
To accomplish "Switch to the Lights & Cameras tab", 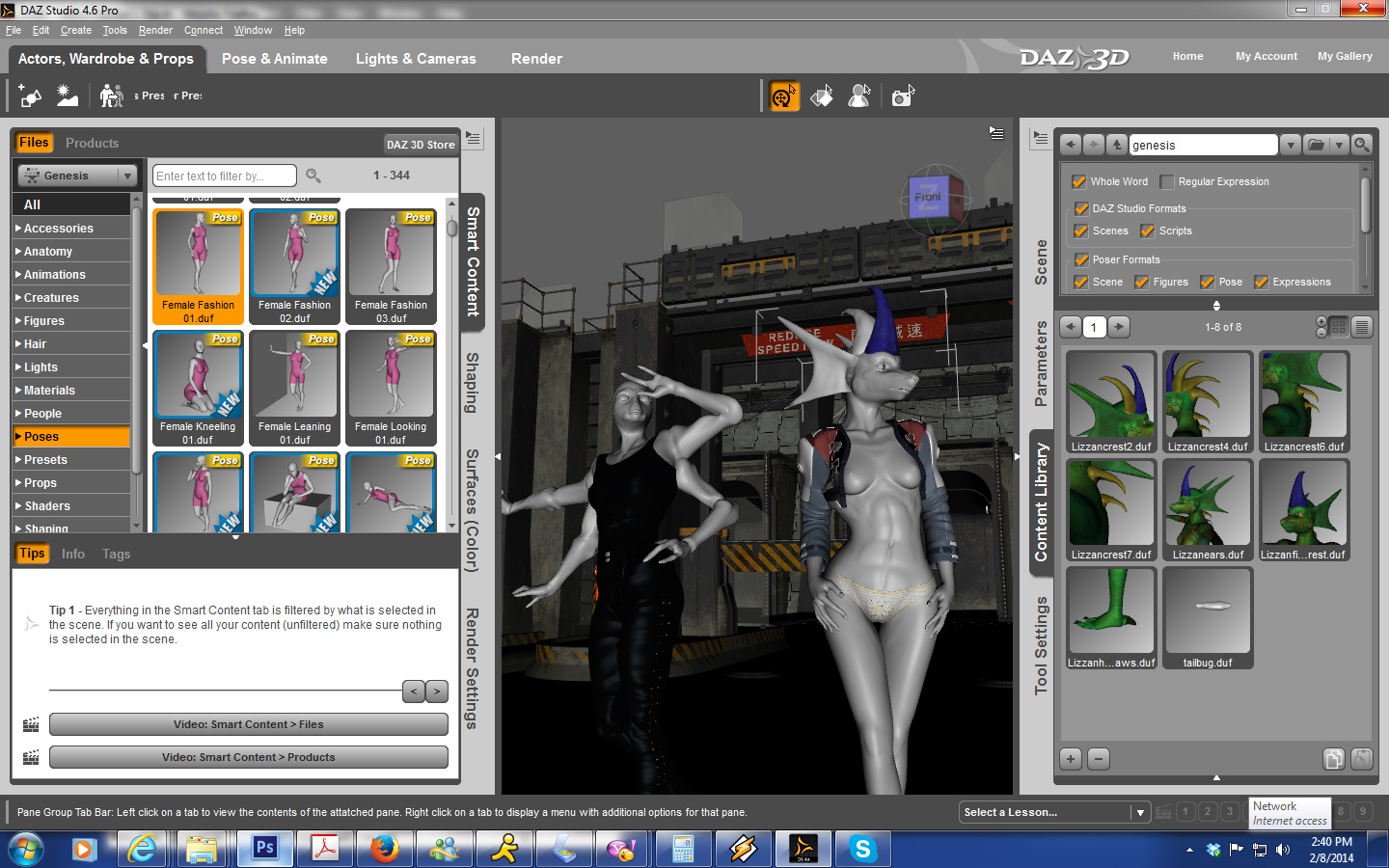I will point(416,59).
